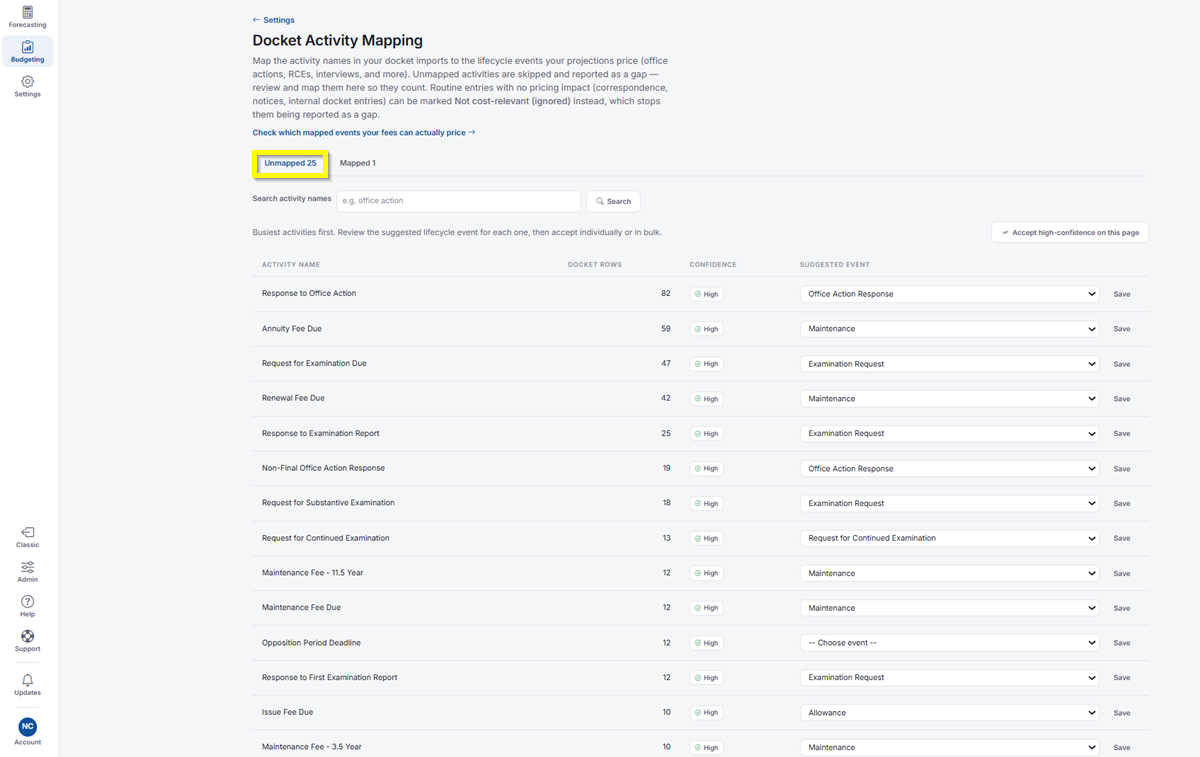Open dropdown for Maintenance Fee - 3.5 Year
This screenshot has height=757, width=1200.
point(950,747)
